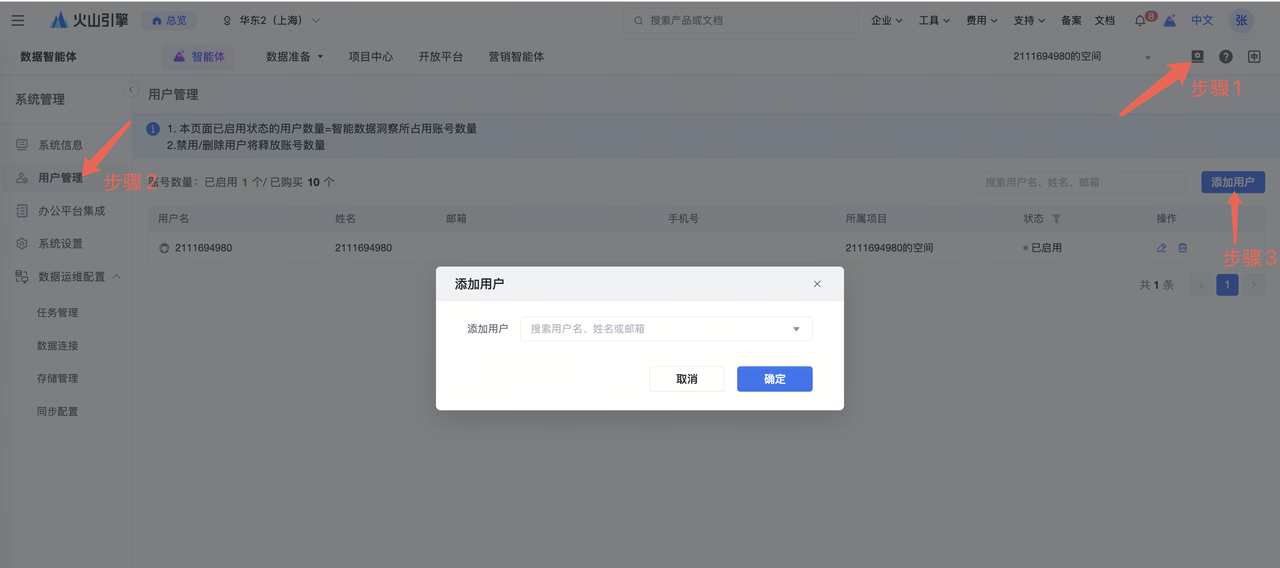Open the 工具 menu

(x=934, y=20)
